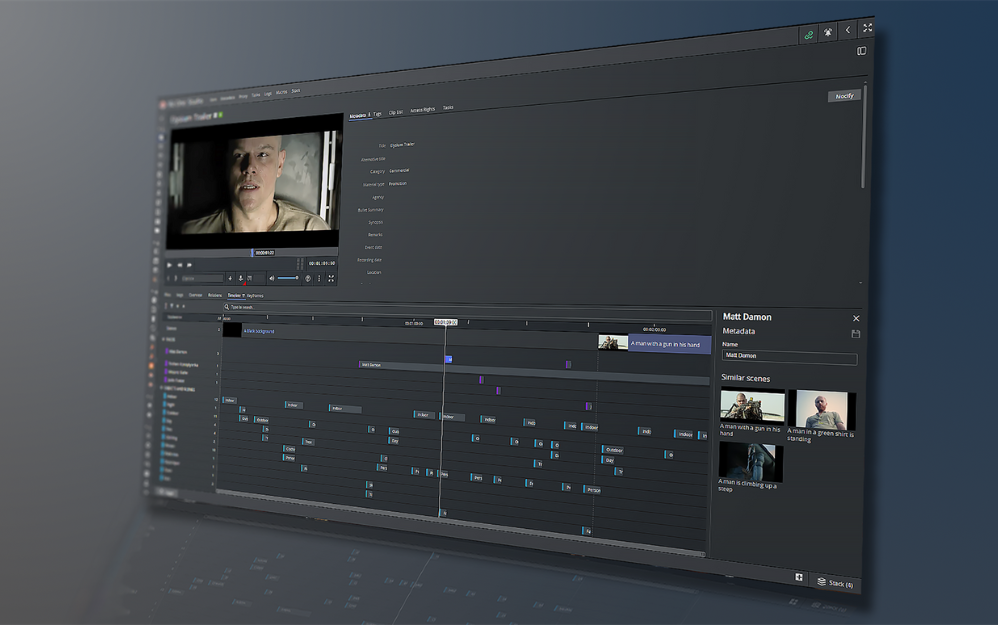Viewport: 998px width, 625px height.
Task: Click the speaker volume icon in player
Action: point(271,278)
